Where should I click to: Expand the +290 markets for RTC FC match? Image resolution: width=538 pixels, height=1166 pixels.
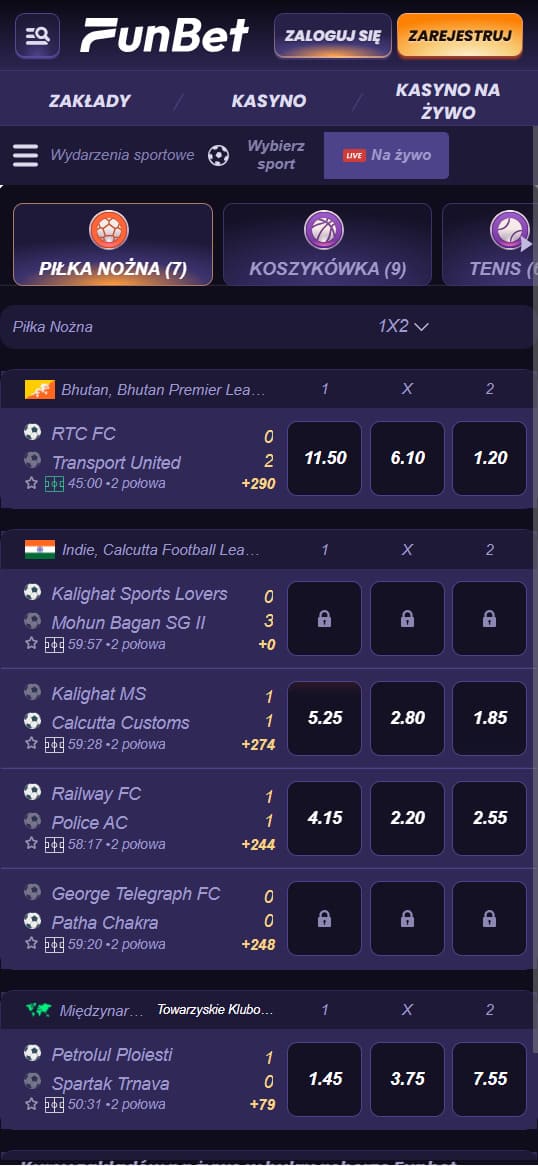[x=258, y=484]
